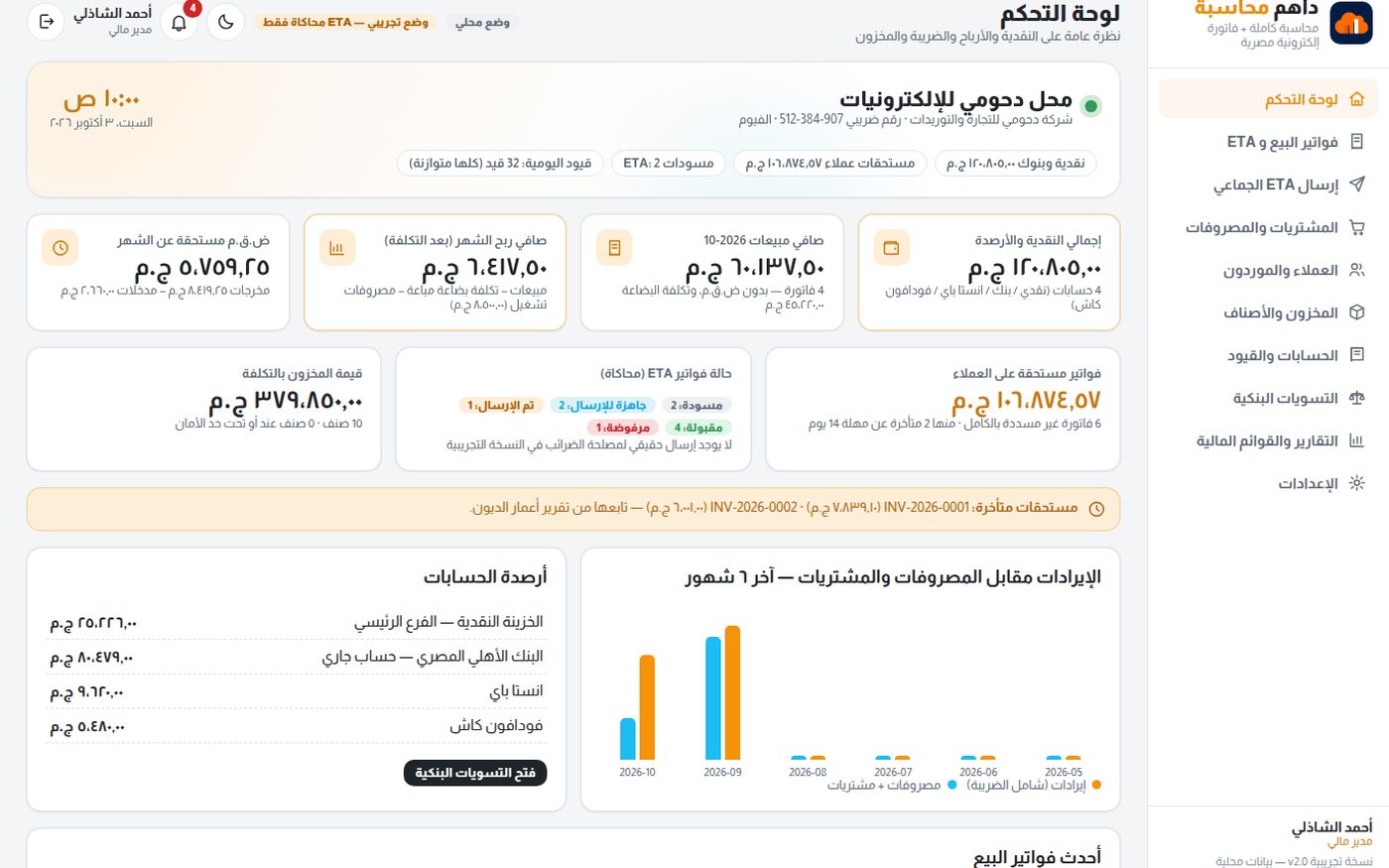Screen dimensions: 1389x868
Task: Click مسودة: 2 status badge
Action: pos(696,405)
